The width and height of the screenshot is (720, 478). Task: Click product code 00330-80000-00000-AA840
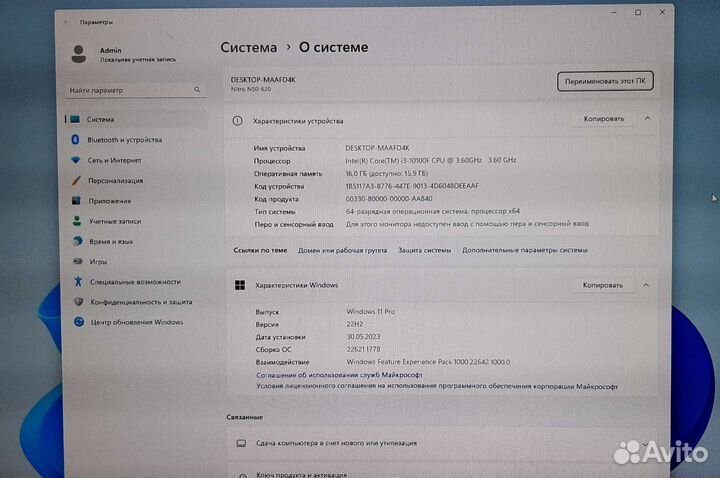(389, 199)
